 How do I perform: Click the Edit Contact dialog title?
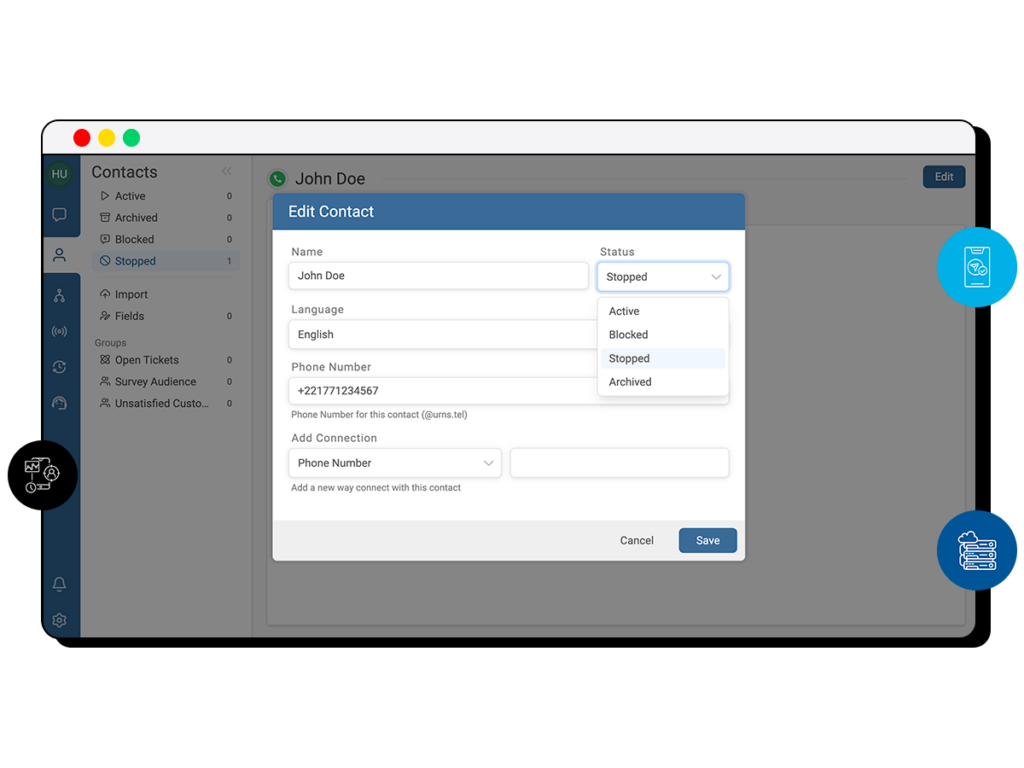coord(331,212)
